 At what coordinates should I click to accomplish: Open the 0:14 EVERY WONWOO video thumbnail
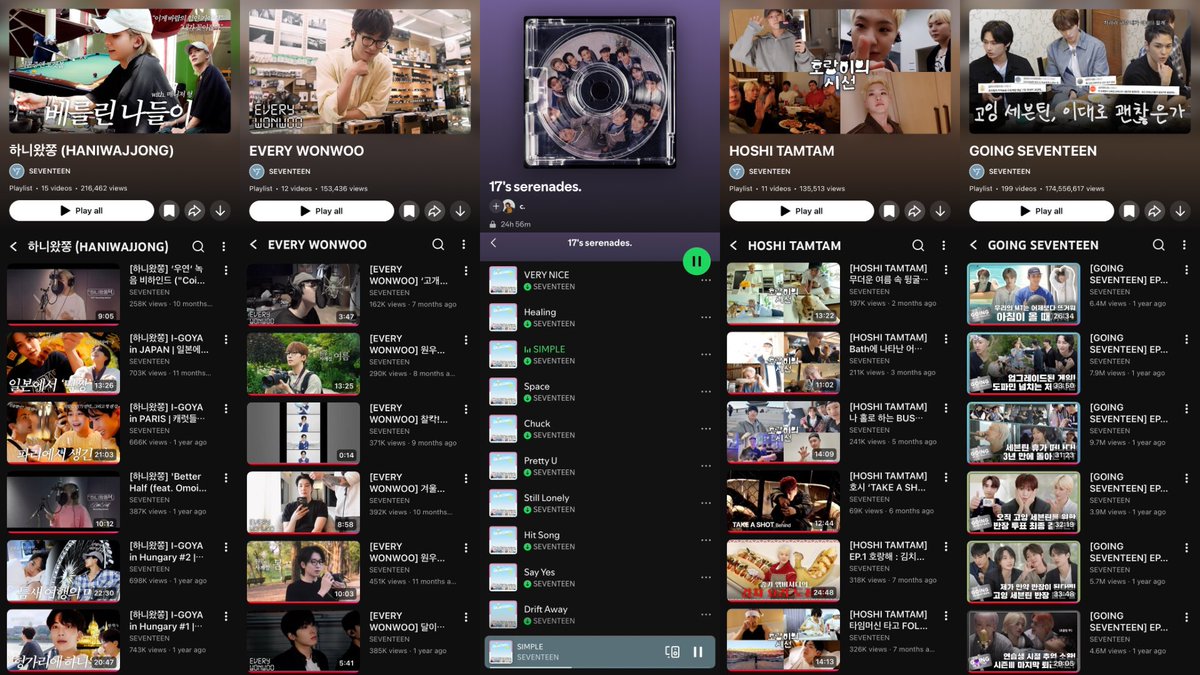pyautogui.click(x=303, y=433)
